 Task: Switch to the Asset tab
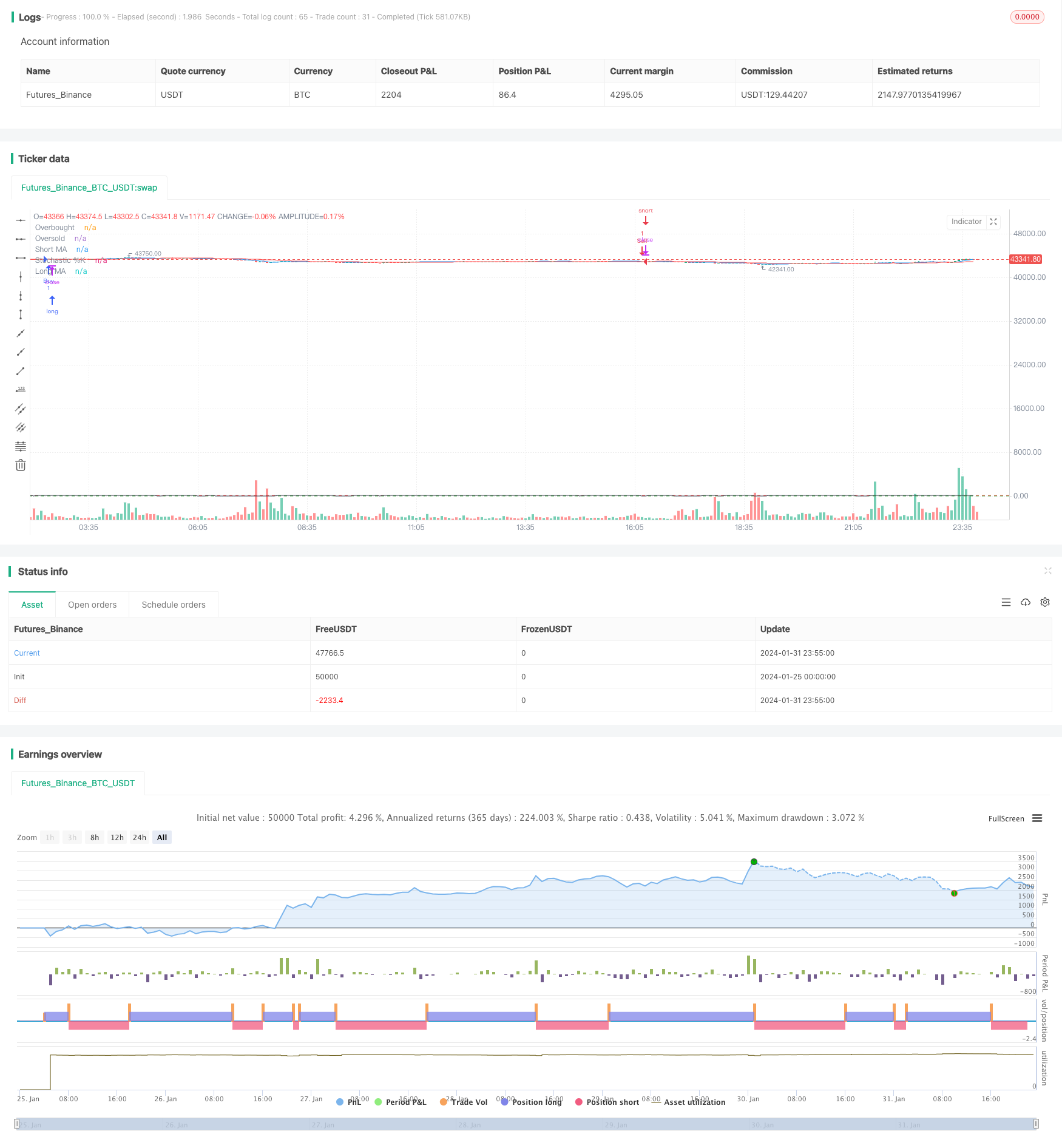(32, 605)
